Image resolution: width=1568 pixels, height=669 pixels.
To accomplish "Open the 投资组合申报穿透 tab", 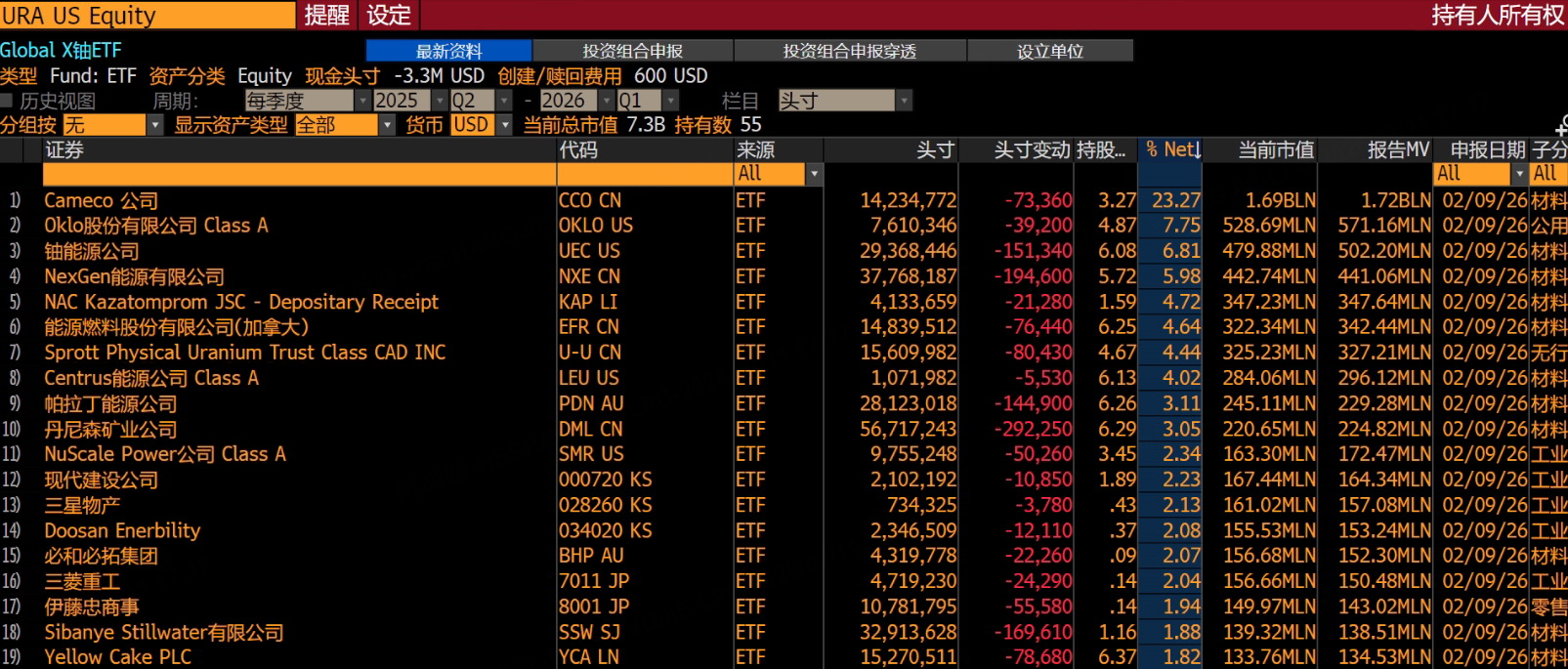I will (x=850, y=51).
